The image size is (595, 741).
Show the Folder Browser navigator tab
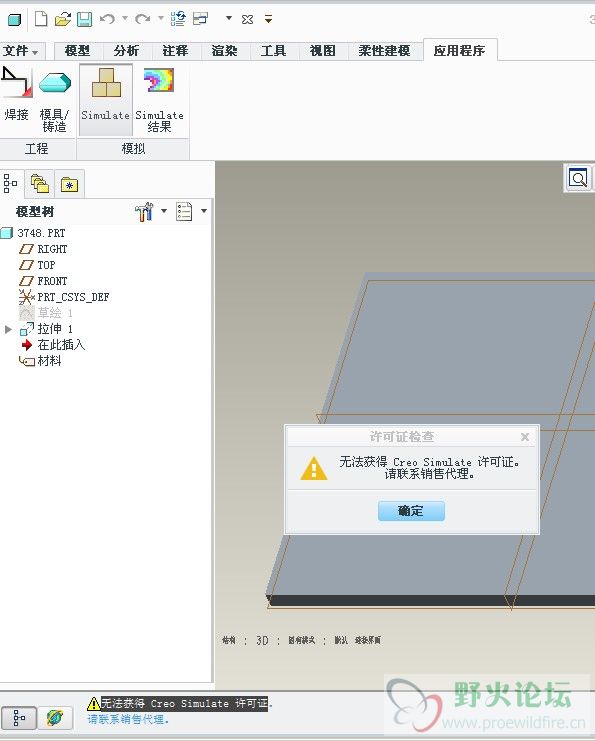pos(40,183)
